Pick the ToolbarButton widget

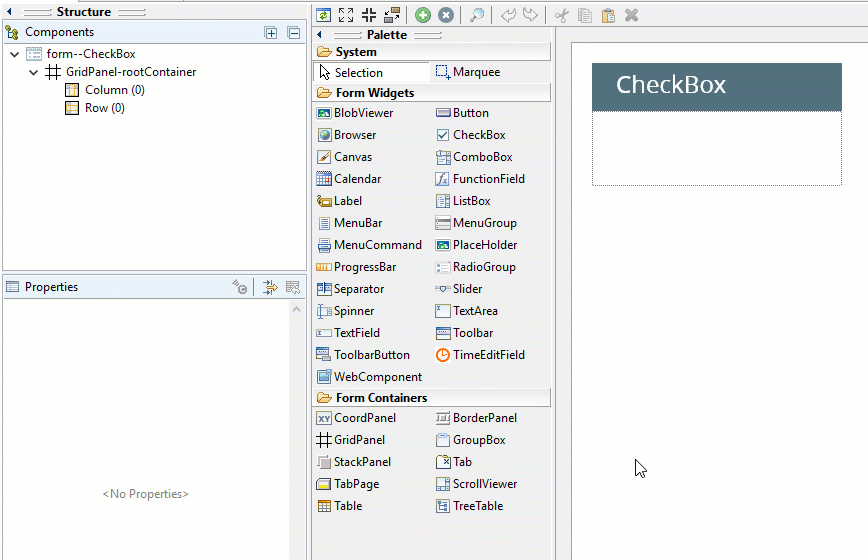(363, 355)
